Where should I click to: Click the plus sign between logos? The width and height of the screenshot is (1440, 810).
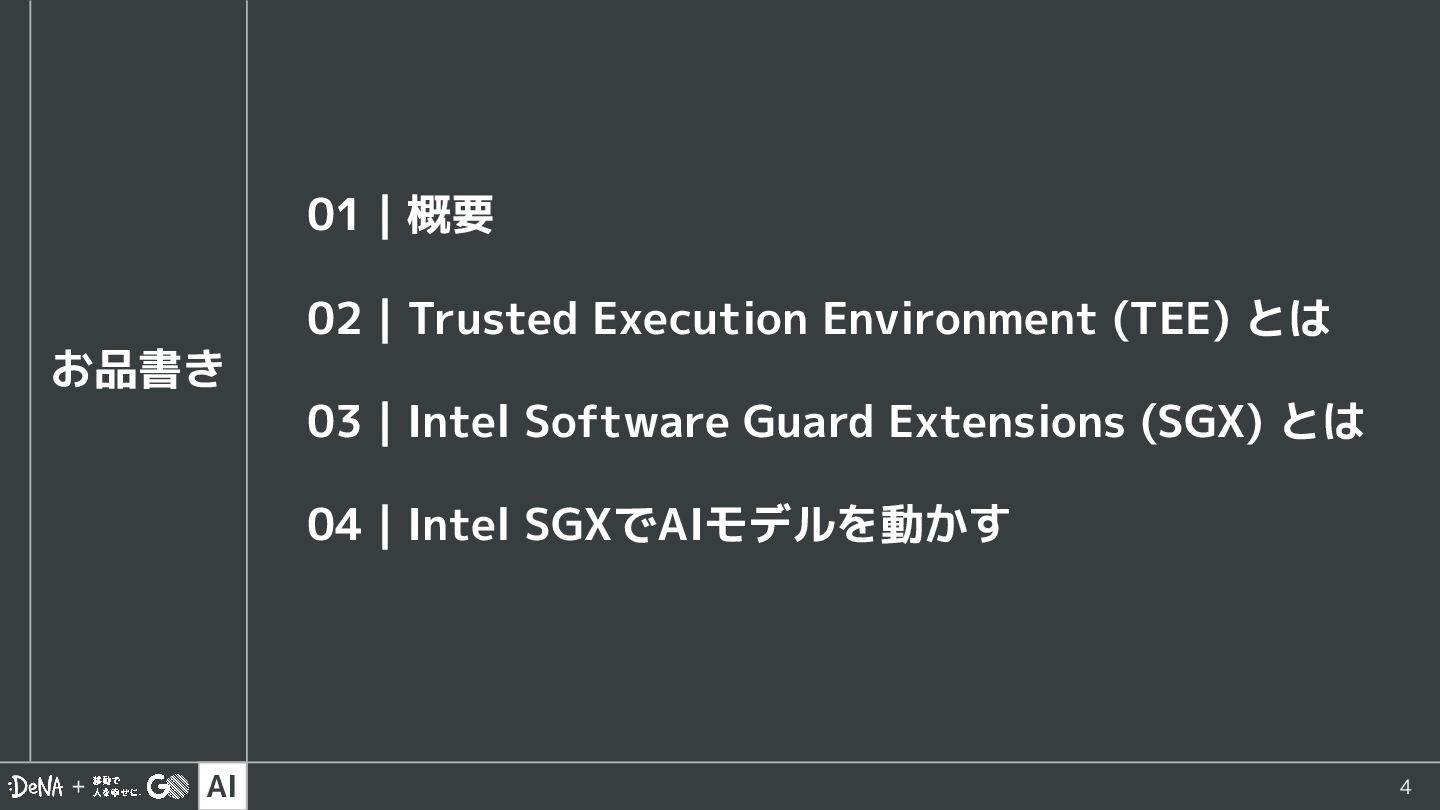point(78,787)
